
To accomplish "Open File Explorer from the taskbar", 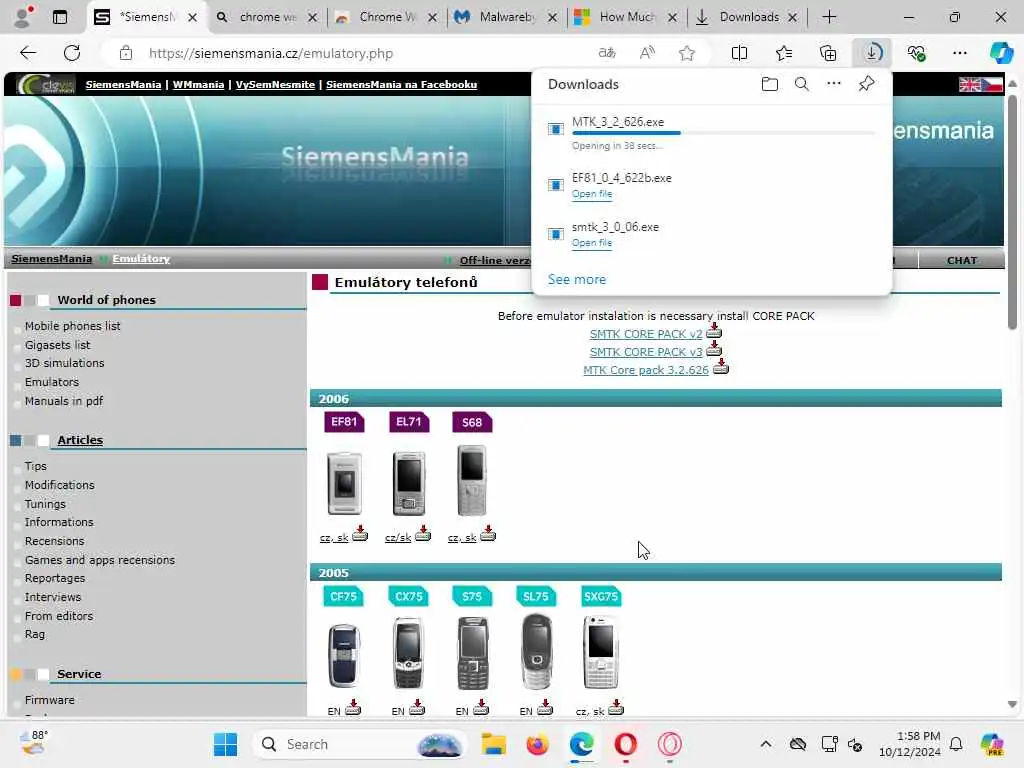I will (x=494, y=744).
